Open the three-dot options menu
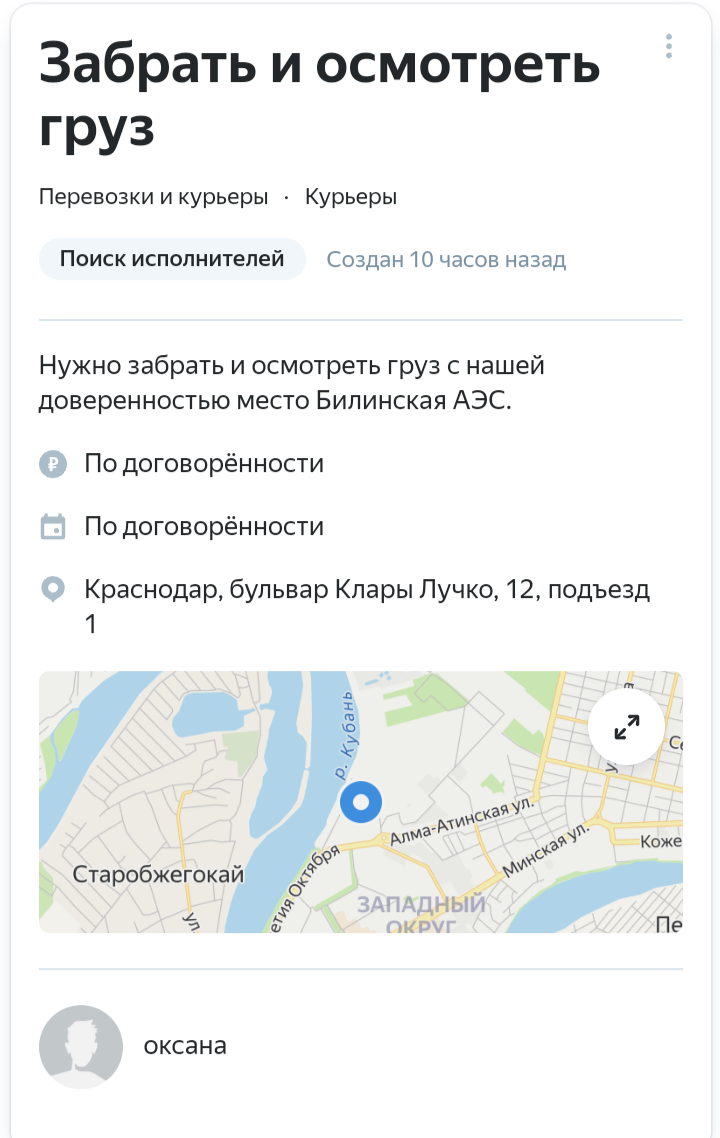Screen dimensions: 720x1138 pyautogui.click(x=668, y=46)
